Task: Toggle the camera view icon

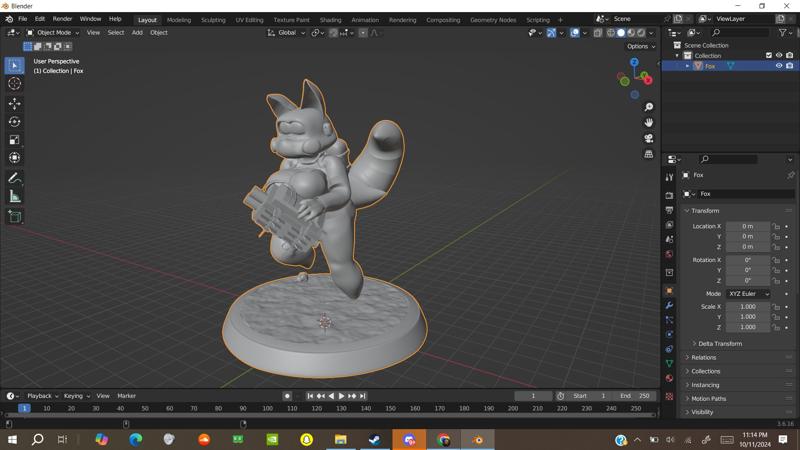Action: [648, 138]
